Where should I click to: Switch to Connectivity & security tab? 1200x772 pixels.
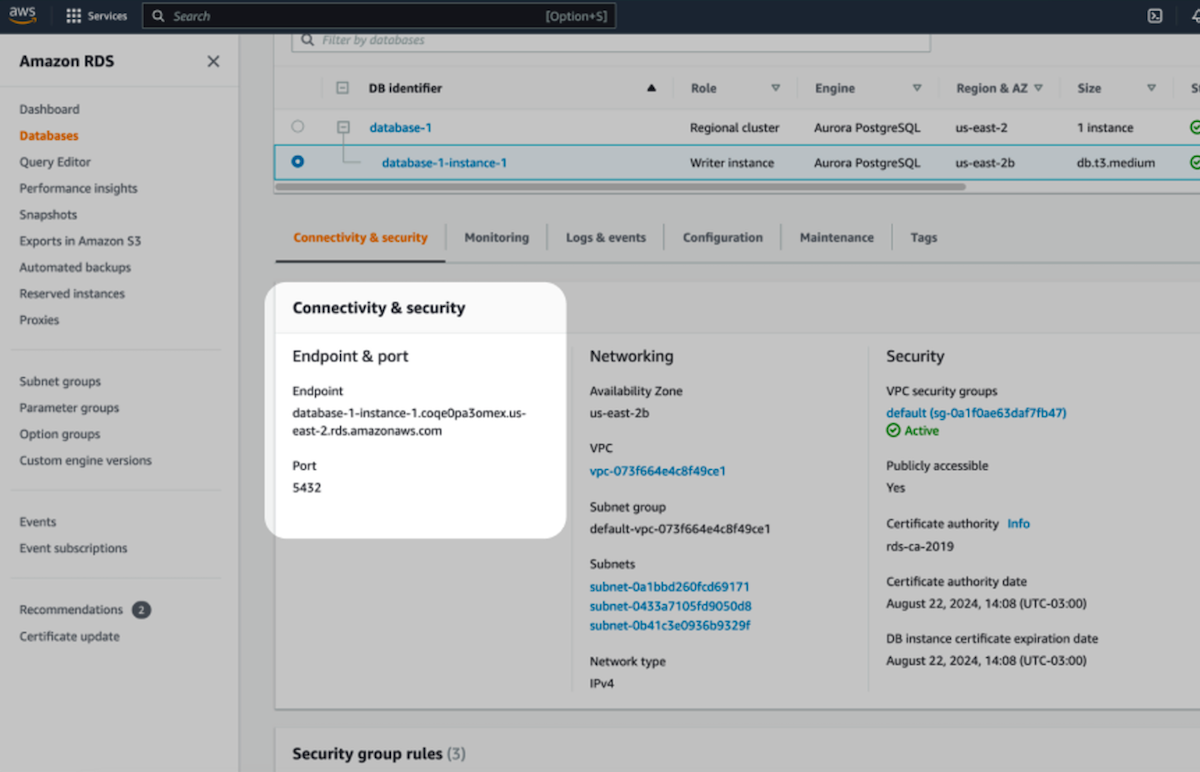(x=360, y=238)
